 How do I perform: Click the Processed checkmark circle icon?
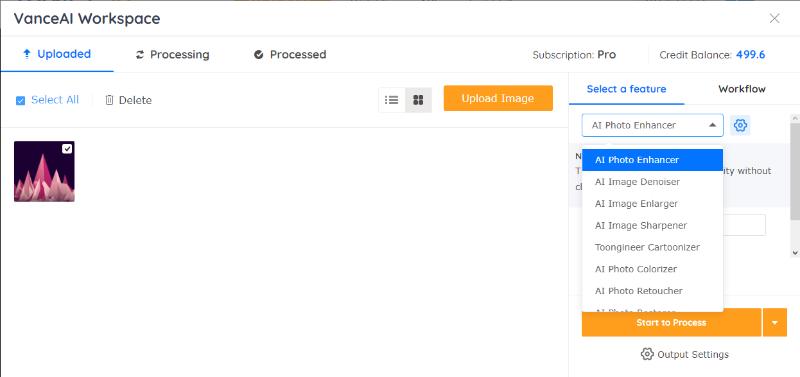(x=259, y=55)
